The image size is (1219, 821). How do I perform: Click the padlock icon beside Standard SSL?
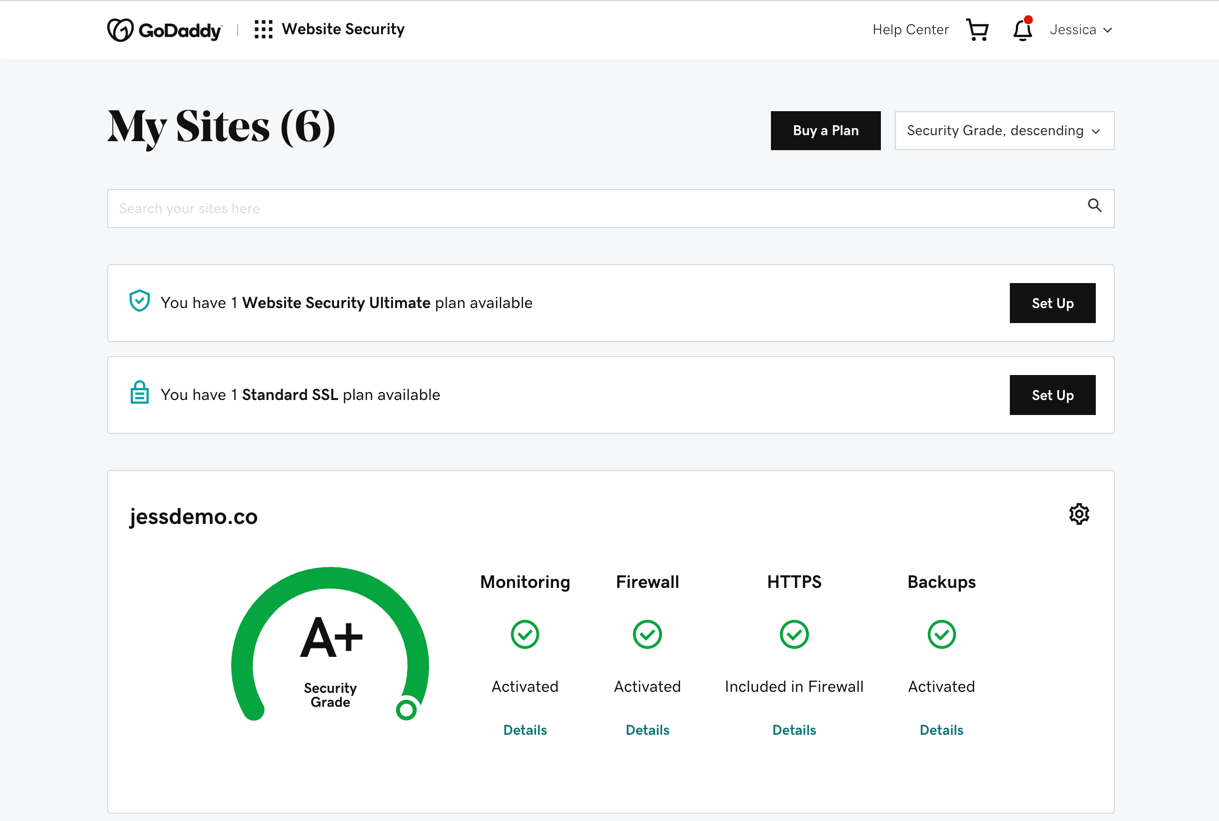click(139, 392)
